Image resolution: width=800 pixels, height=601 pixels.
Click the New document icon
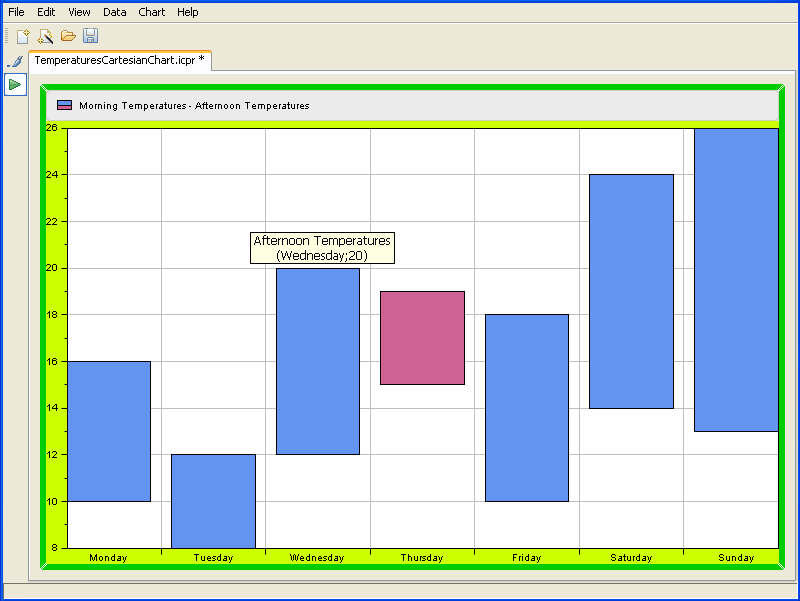tap(23, 36)
